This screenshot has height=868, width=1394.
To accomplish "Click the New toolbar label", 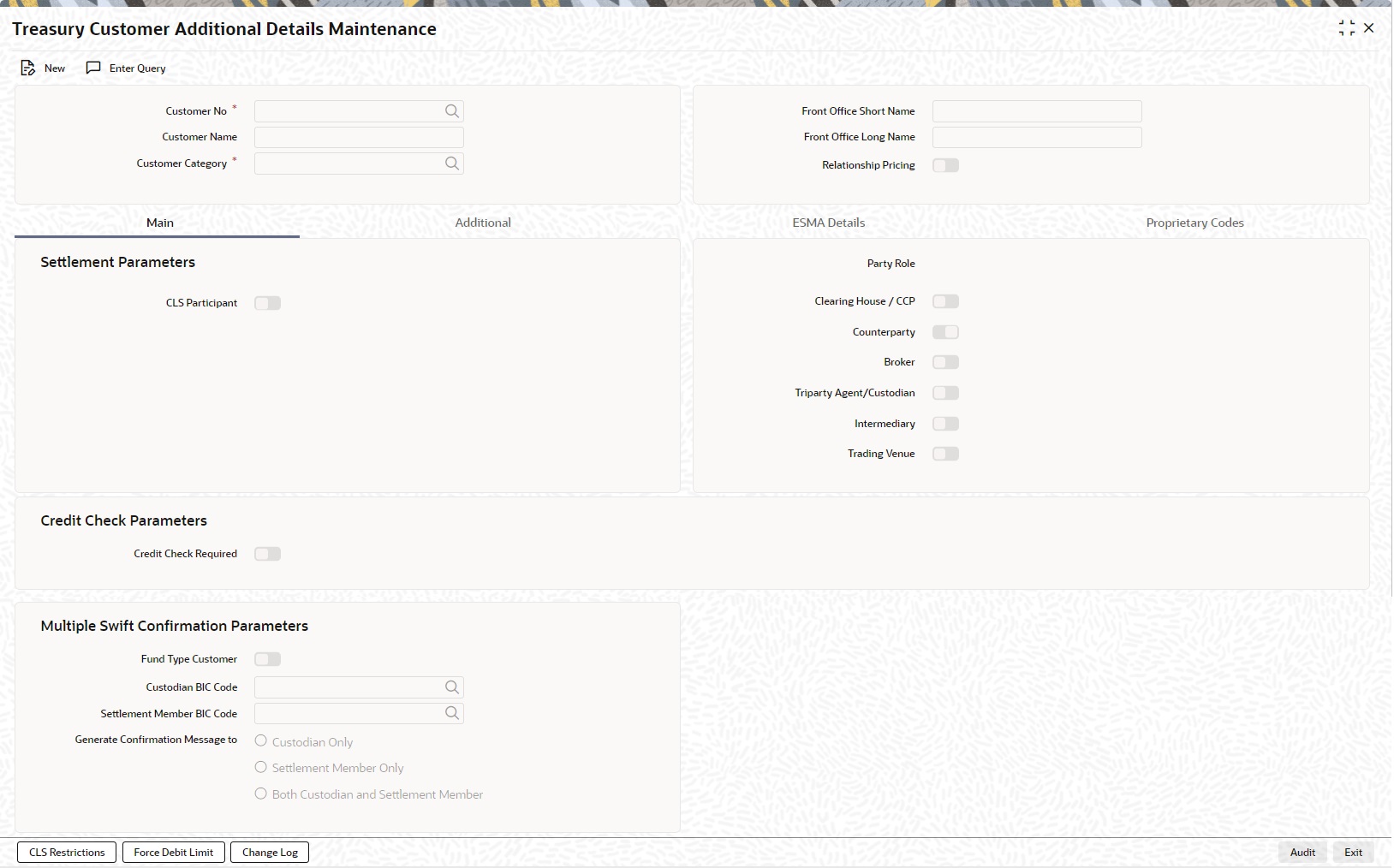I will pos(55,68).
